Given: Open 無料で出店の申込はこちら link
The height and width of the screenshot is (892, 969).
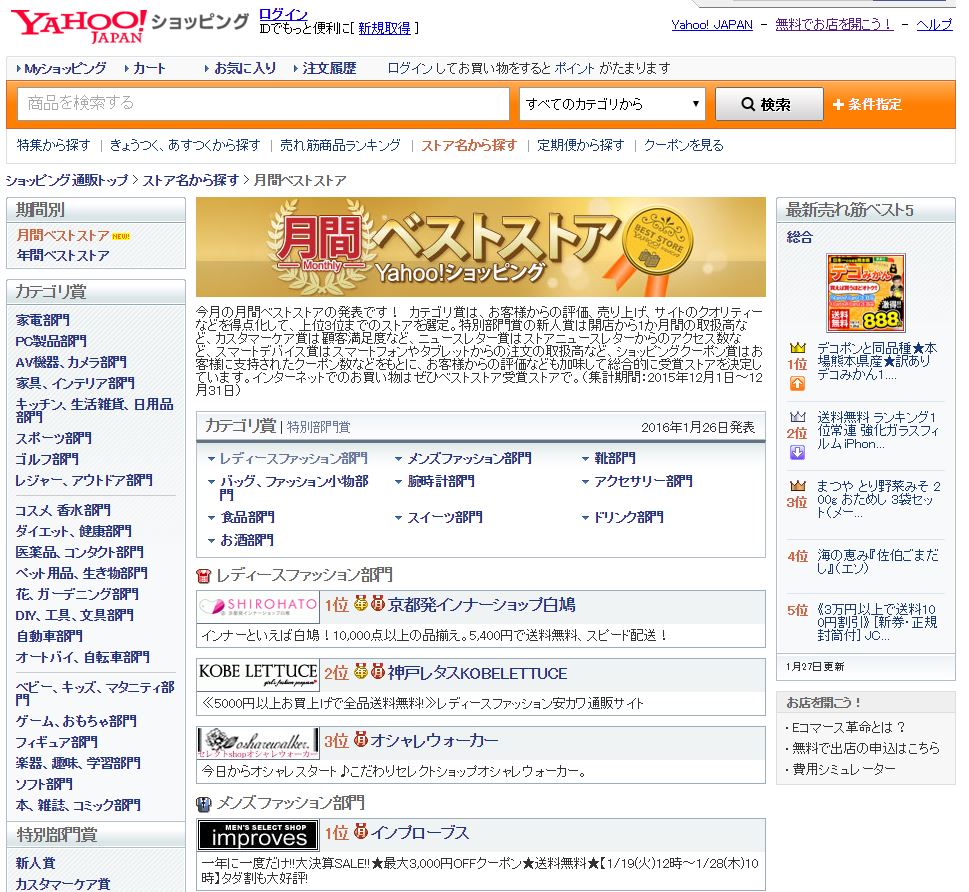Looking at the screenshot, I should [x=866, y=749].
